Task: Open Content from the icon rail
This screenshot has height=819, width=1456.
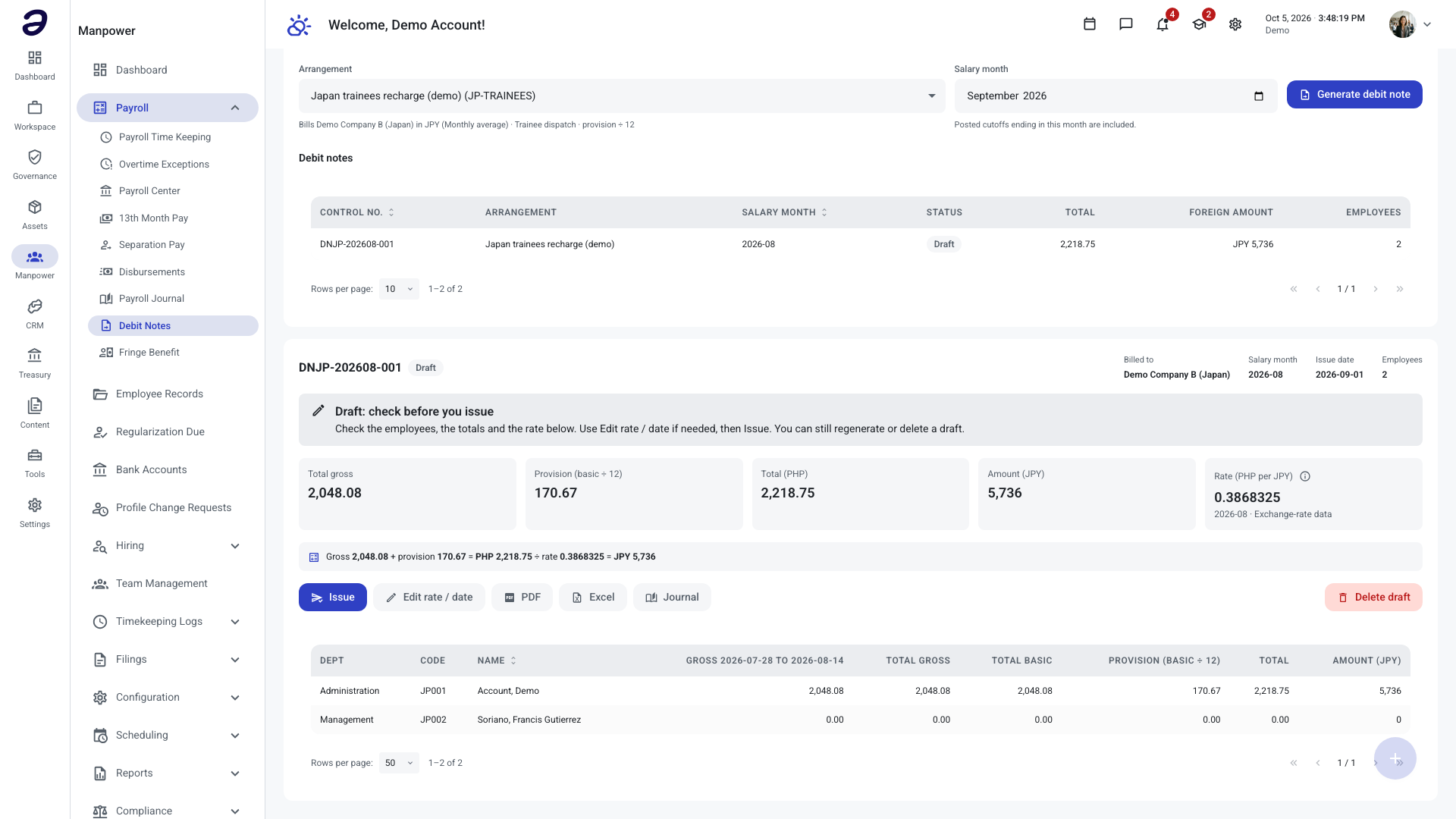Action: coord(35,413)
